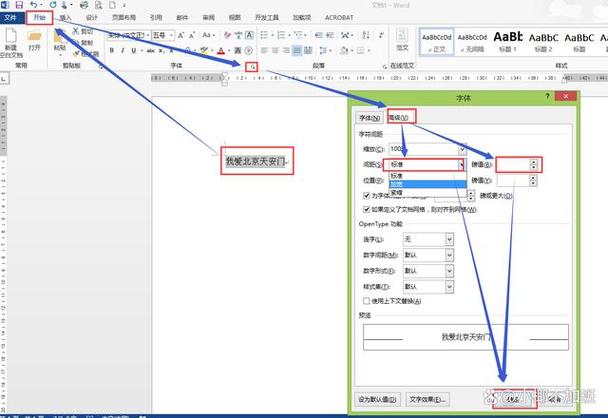
Task: Select 加宽 in the spacing dropdown list
Action: point(428,184)
